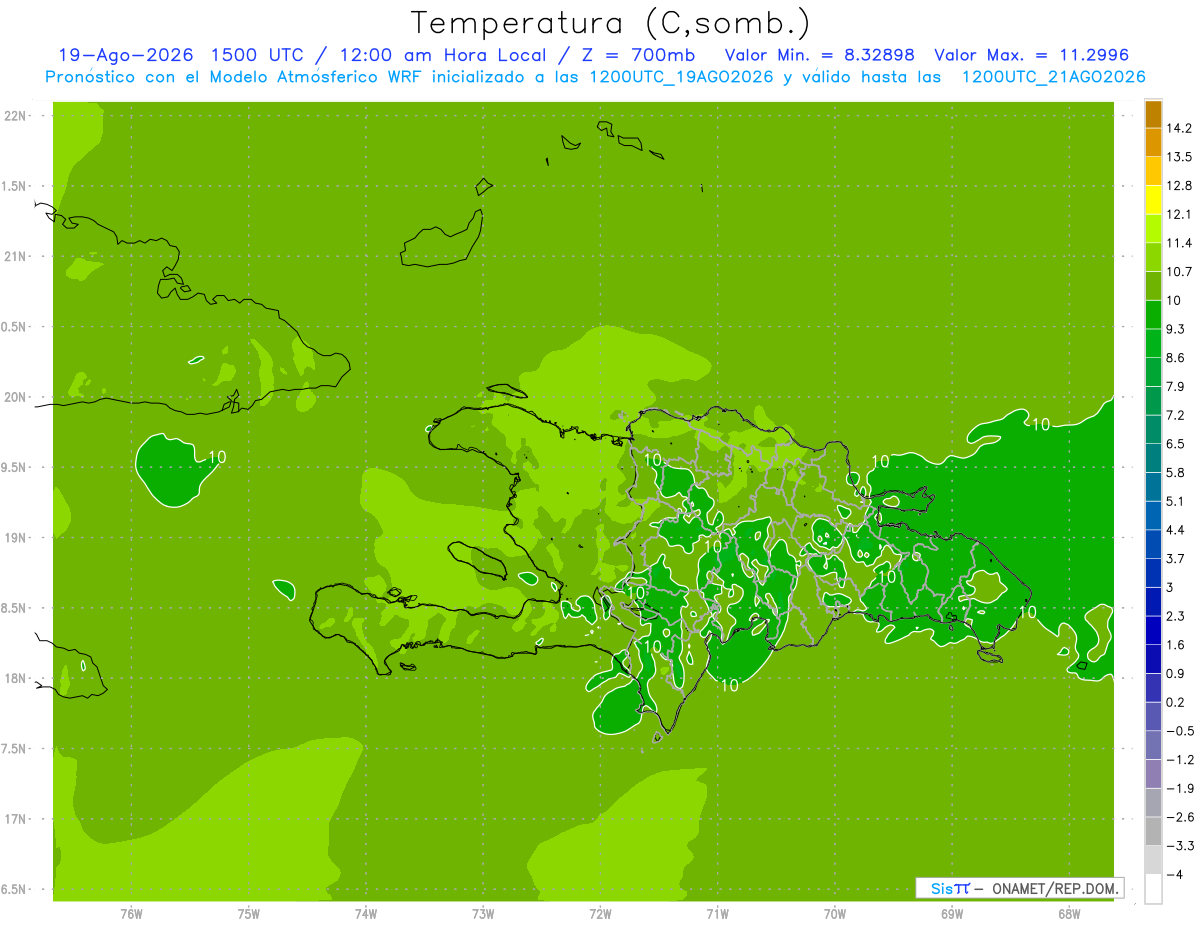Select the 19-Ago-2026 date text

124,55
